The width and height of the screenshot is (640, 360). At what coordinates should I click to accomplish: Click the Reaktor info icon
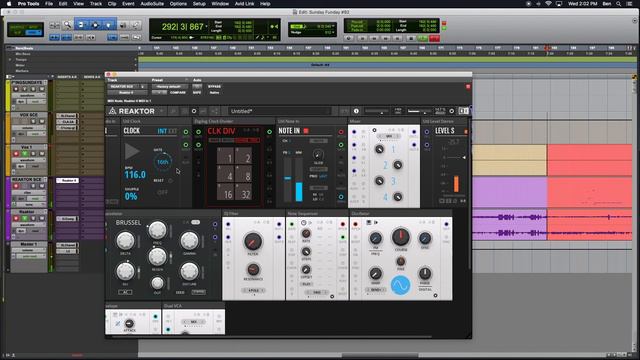coord(356,111)
